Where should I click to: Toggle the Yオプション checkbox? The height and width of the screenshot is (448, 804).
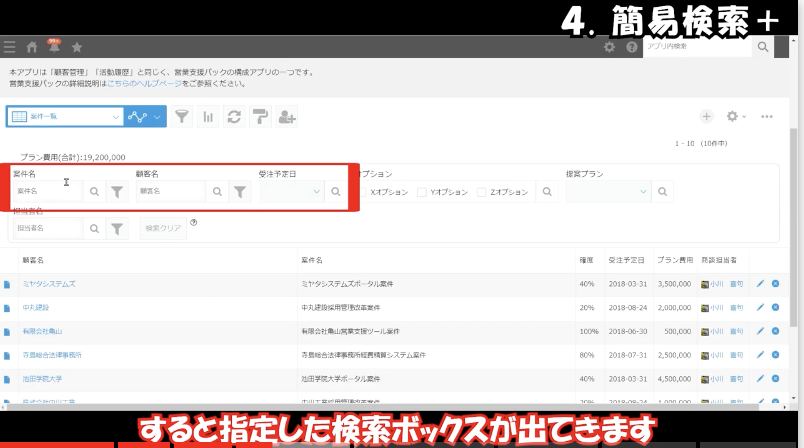click(x=422, y=191)
